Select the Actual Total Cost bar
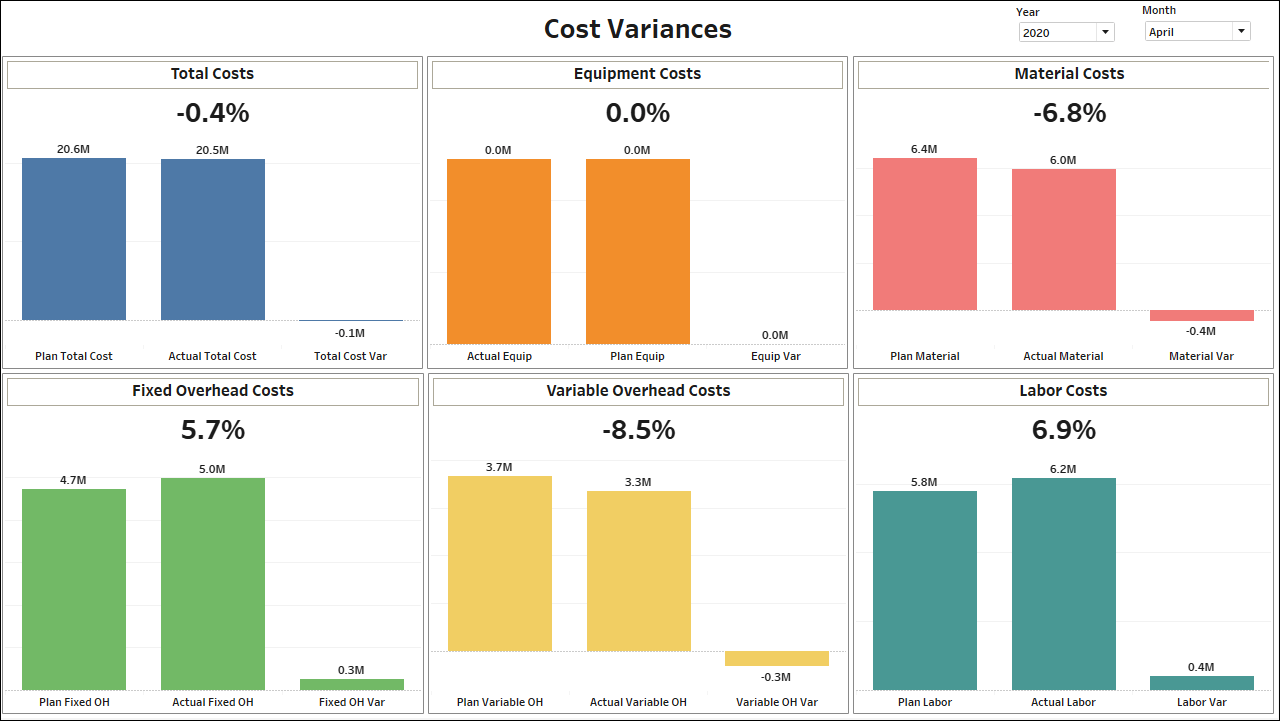This screenshot has width=1280, height=721. tap(212, 238)
